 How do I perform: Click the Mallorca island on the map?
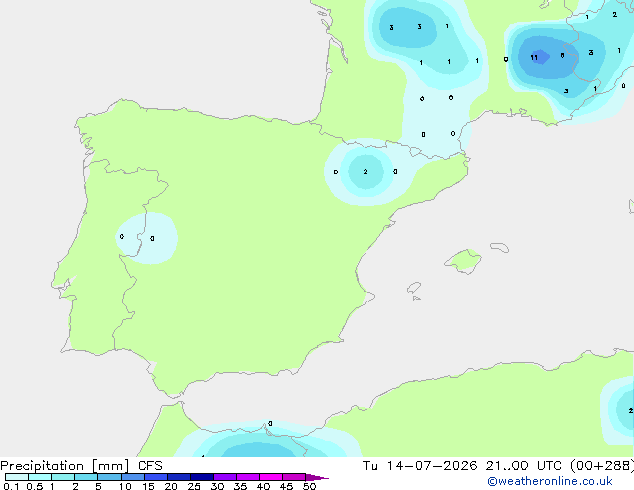[x=463, y=261]
